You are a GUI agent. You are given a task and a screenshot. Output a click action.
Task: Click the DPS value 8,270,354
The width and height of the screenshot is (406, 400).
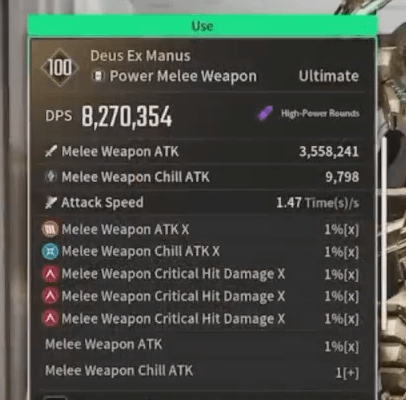(x=127, y=117)
